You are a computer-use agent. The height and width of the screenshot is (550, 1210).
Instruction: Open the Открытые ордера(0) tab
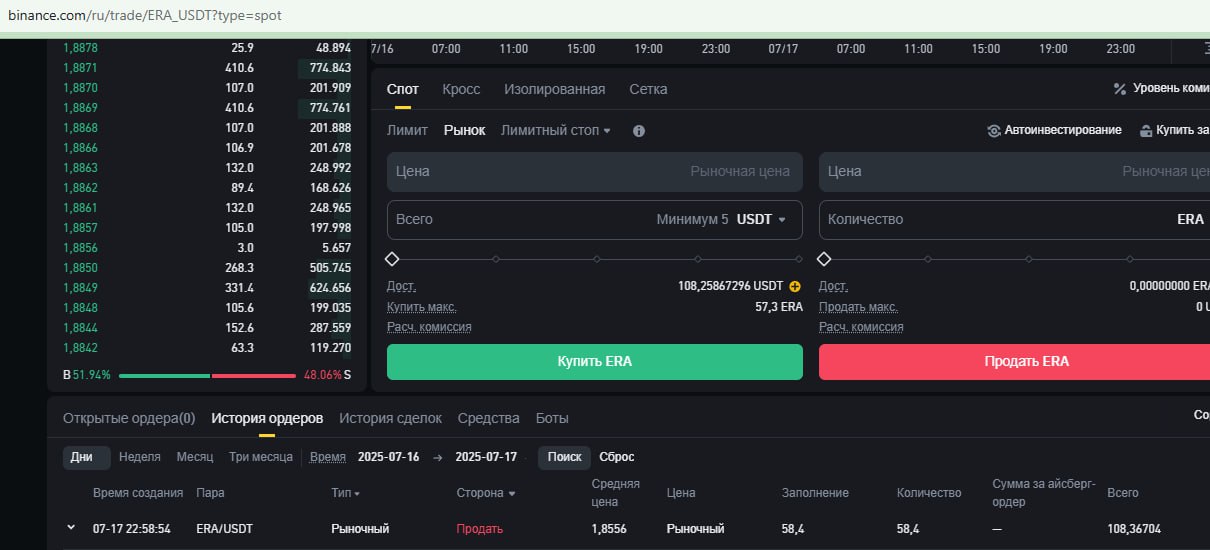[x=129, y=418]
